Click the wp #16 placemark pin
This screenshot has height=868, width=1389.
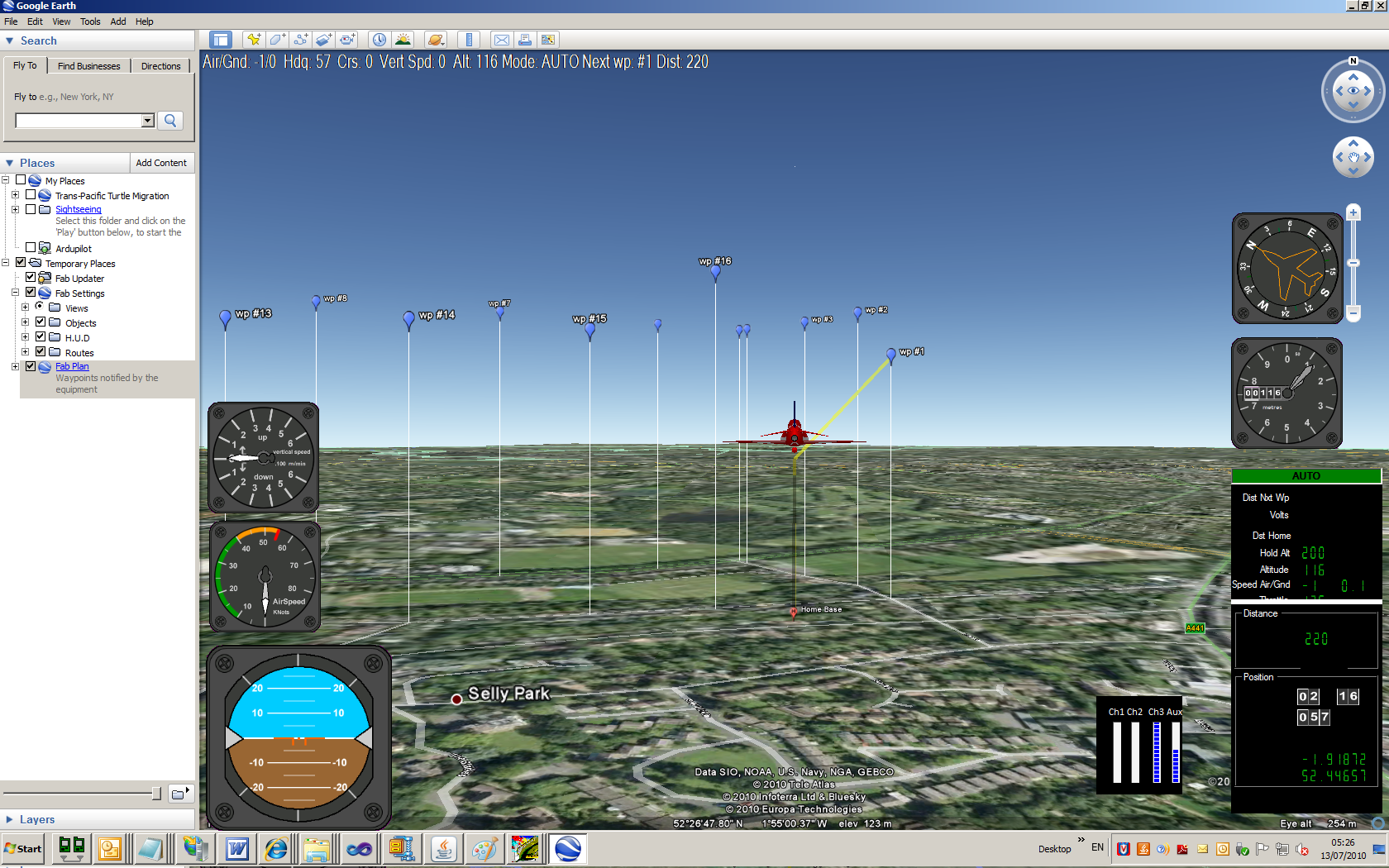click(715, 274)
